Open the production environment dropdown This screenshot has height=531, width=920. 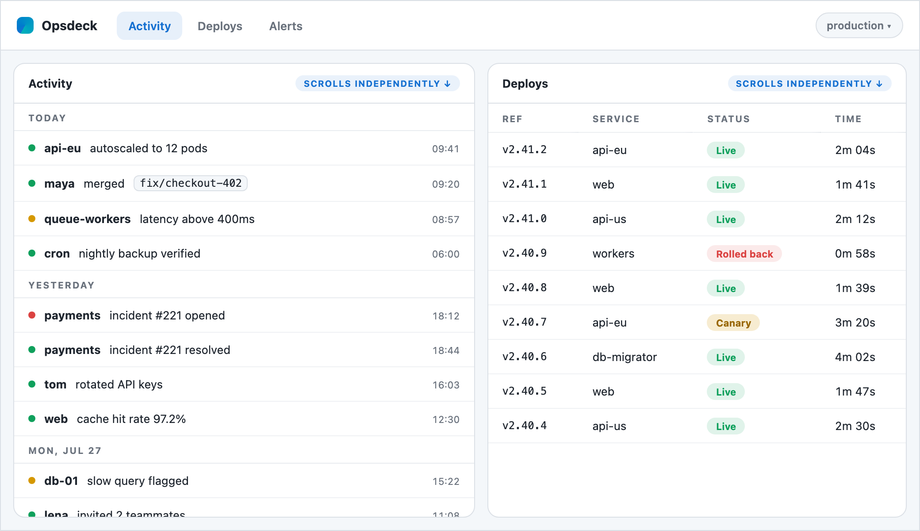point(858,26)
